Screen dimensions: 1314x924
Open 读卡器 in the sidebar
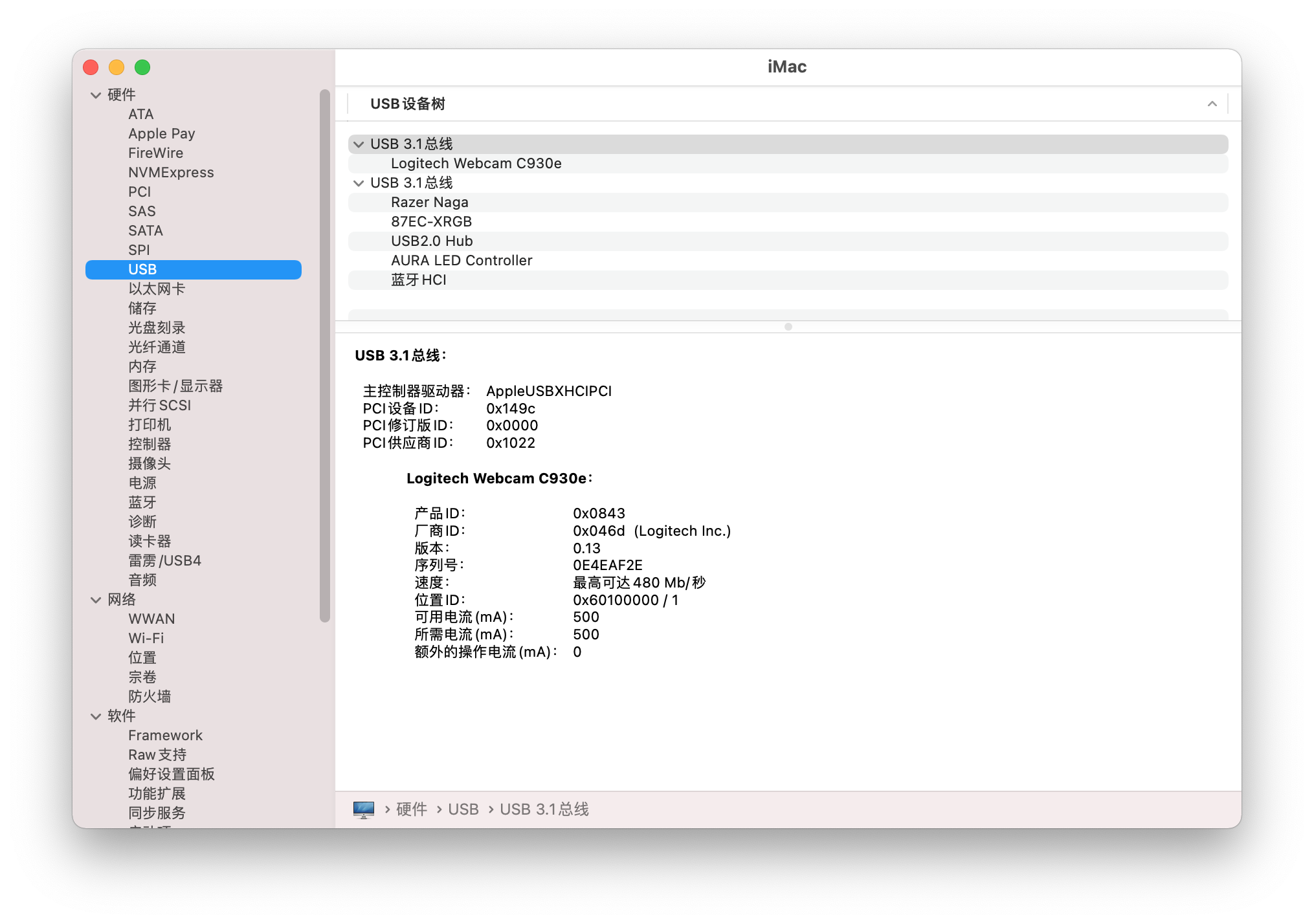pyautogui.click(x=150, y=542)
